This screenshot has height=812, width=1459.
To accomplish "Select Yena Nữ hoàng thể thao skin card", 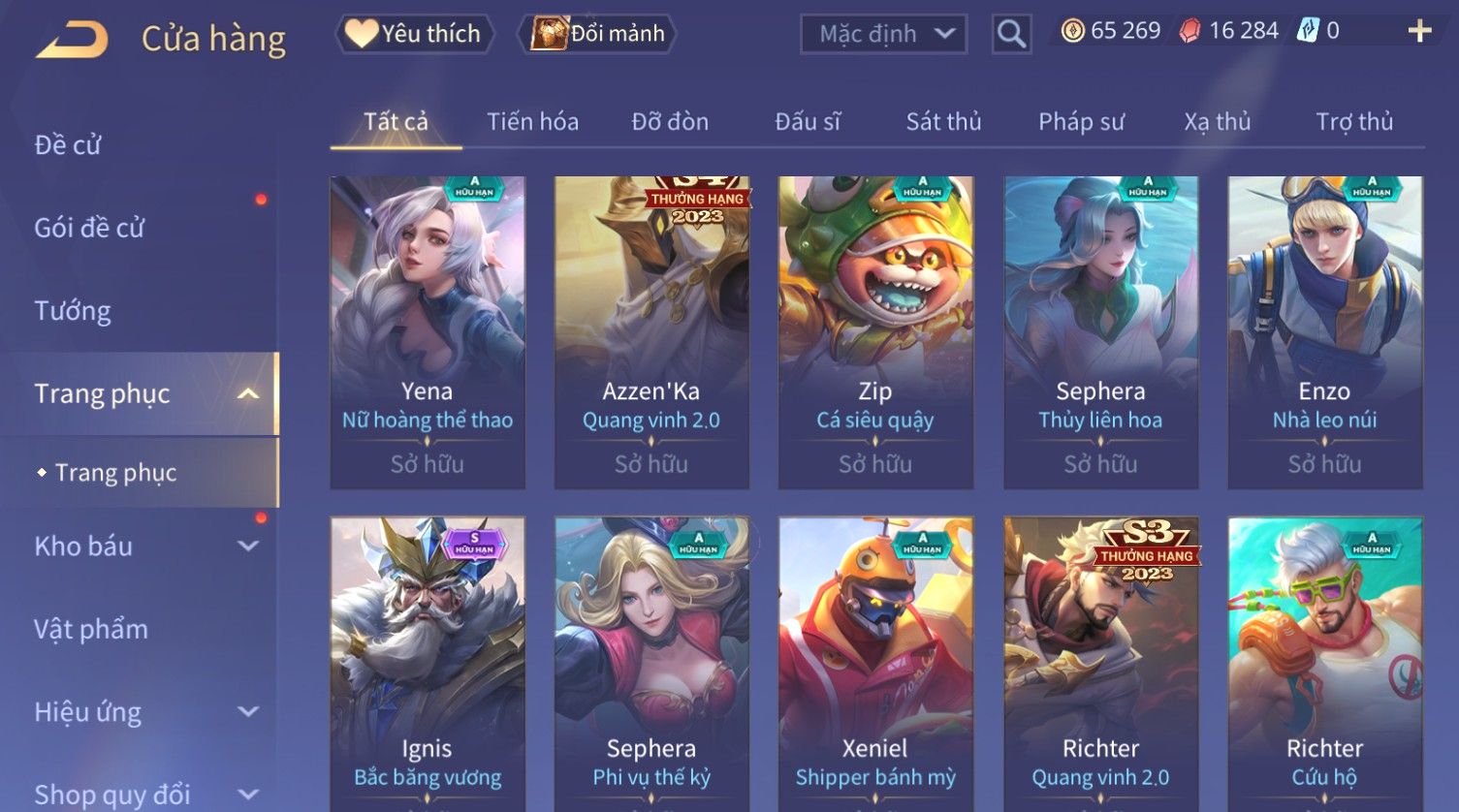I will point(428,332).
